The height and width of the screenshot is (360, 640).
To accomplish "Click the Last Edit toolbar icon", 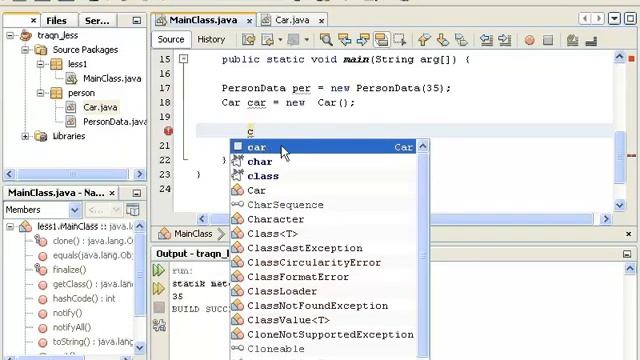I will click(x=249, y=40).
